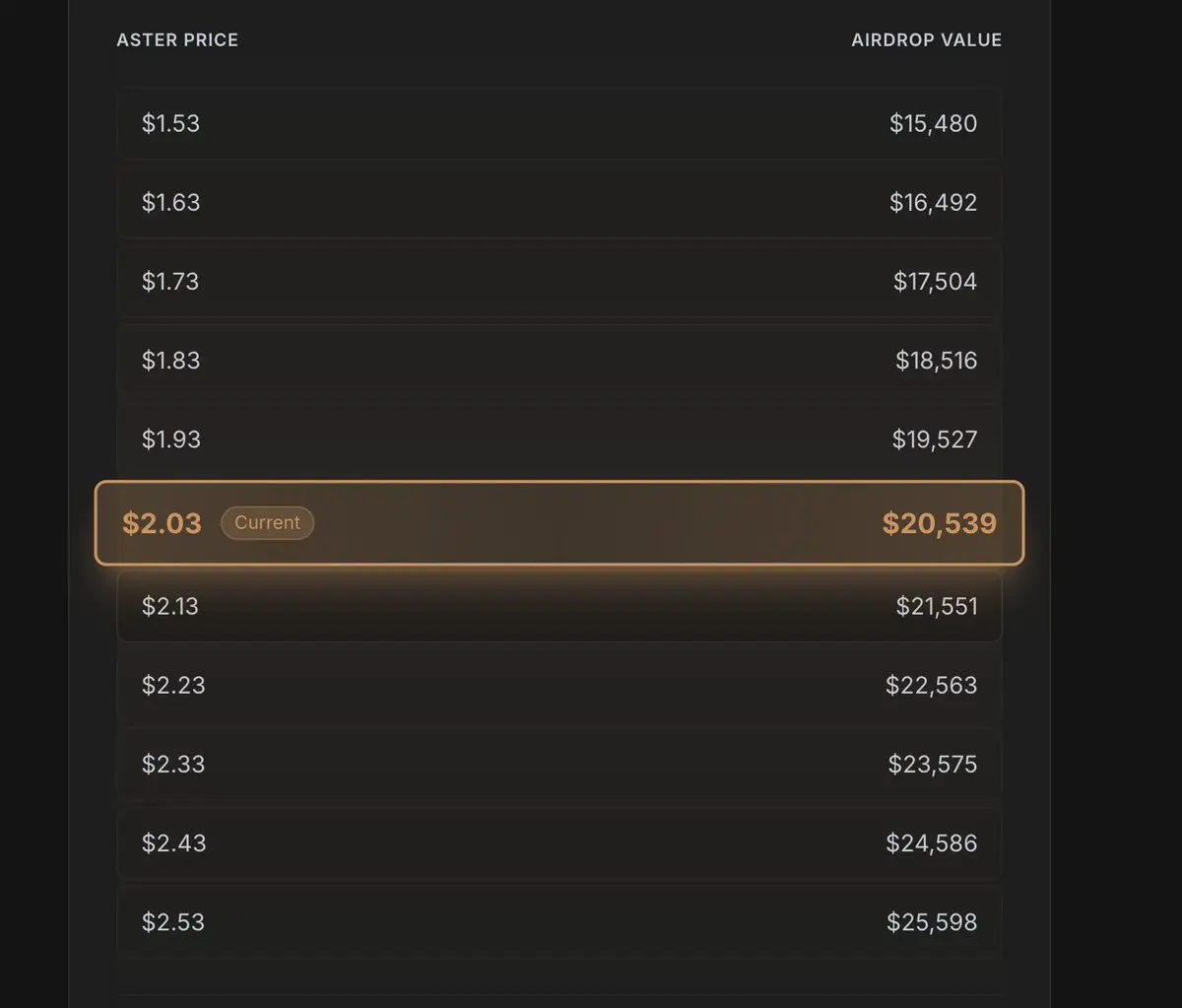Click the $17,504 airdrop value
Screen dimensions: 1182x1008
click(x=935, y=282)
